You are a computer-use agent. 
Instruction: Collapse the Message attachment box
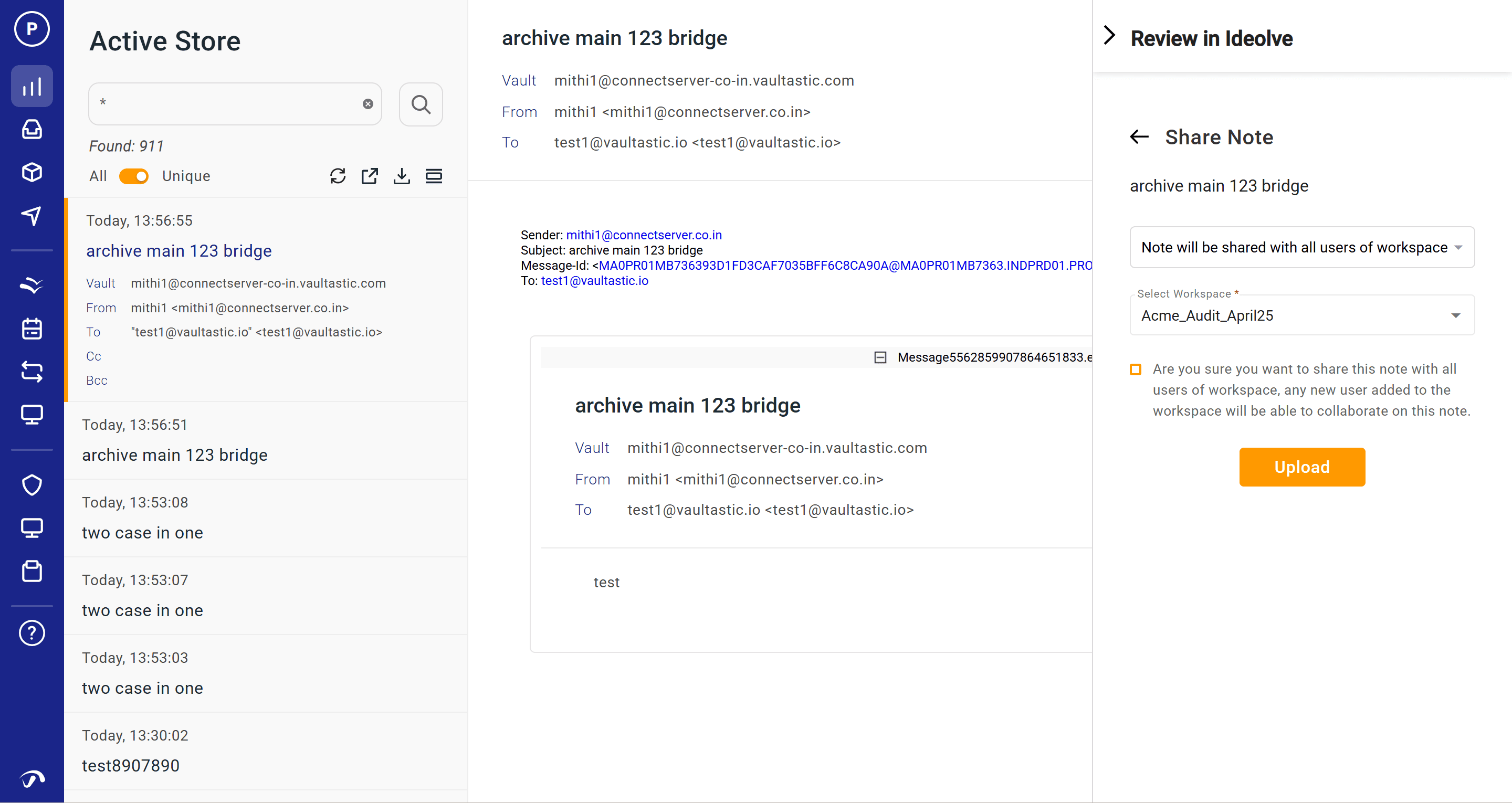880,357
